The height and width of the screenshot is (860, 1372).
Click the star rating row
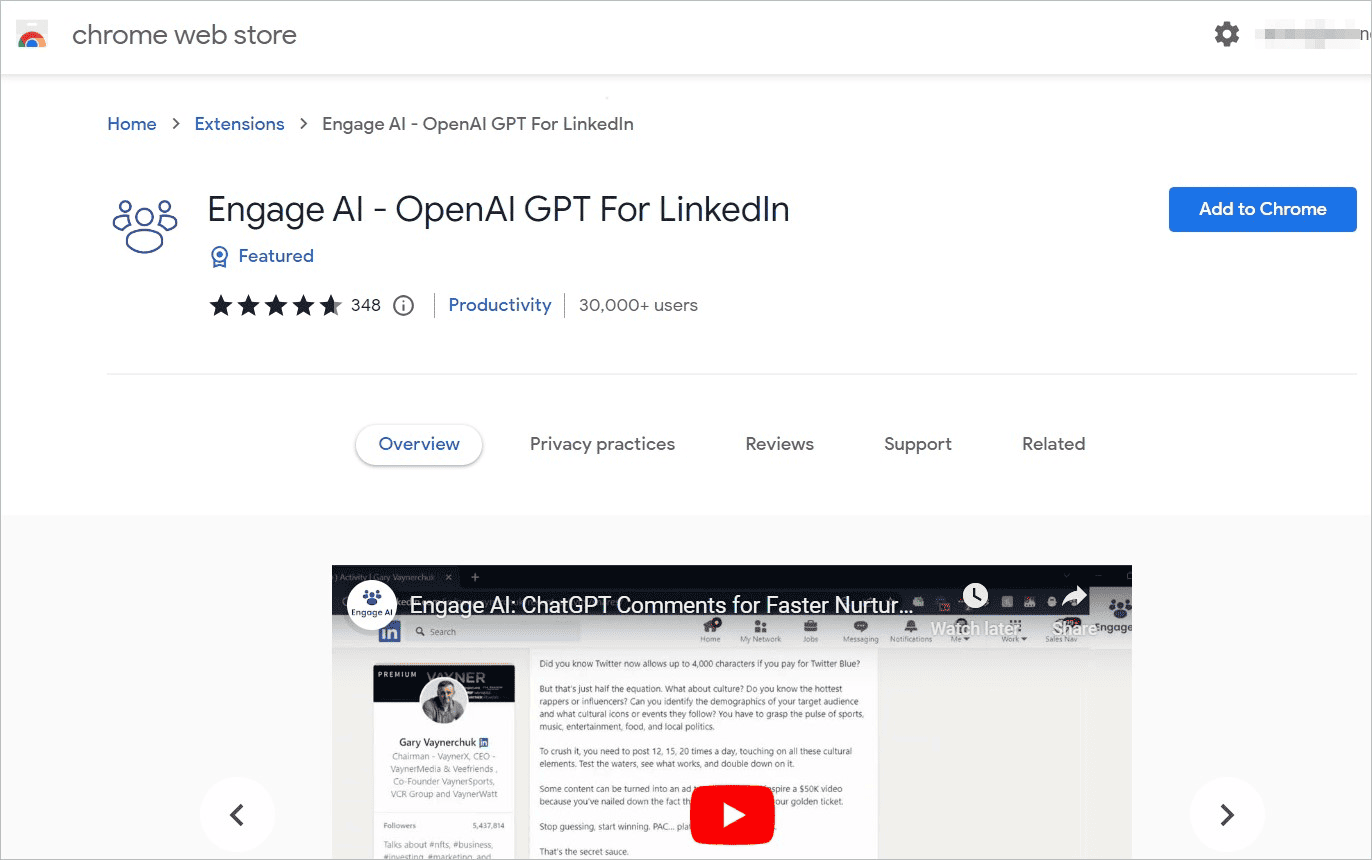[x=275, y=305]
